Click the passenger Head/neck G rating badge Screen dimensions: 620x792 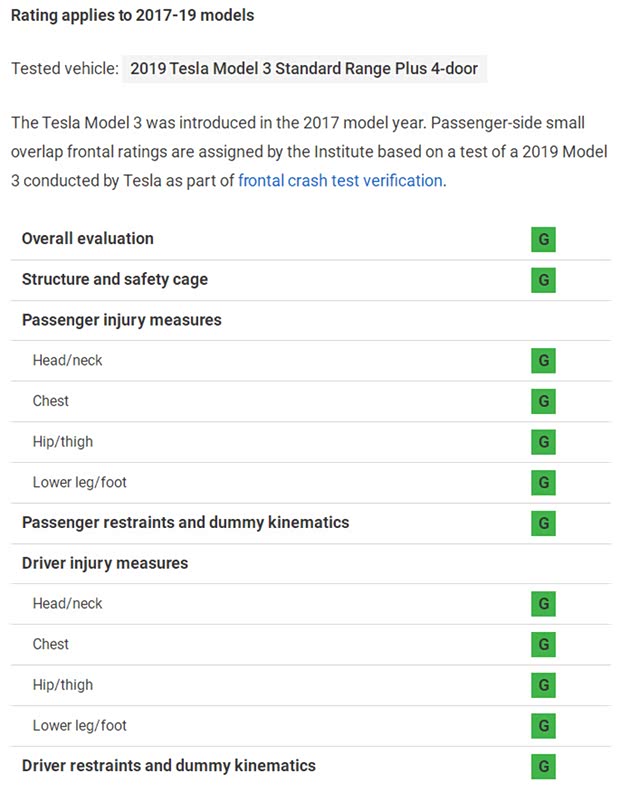(543, 361)
